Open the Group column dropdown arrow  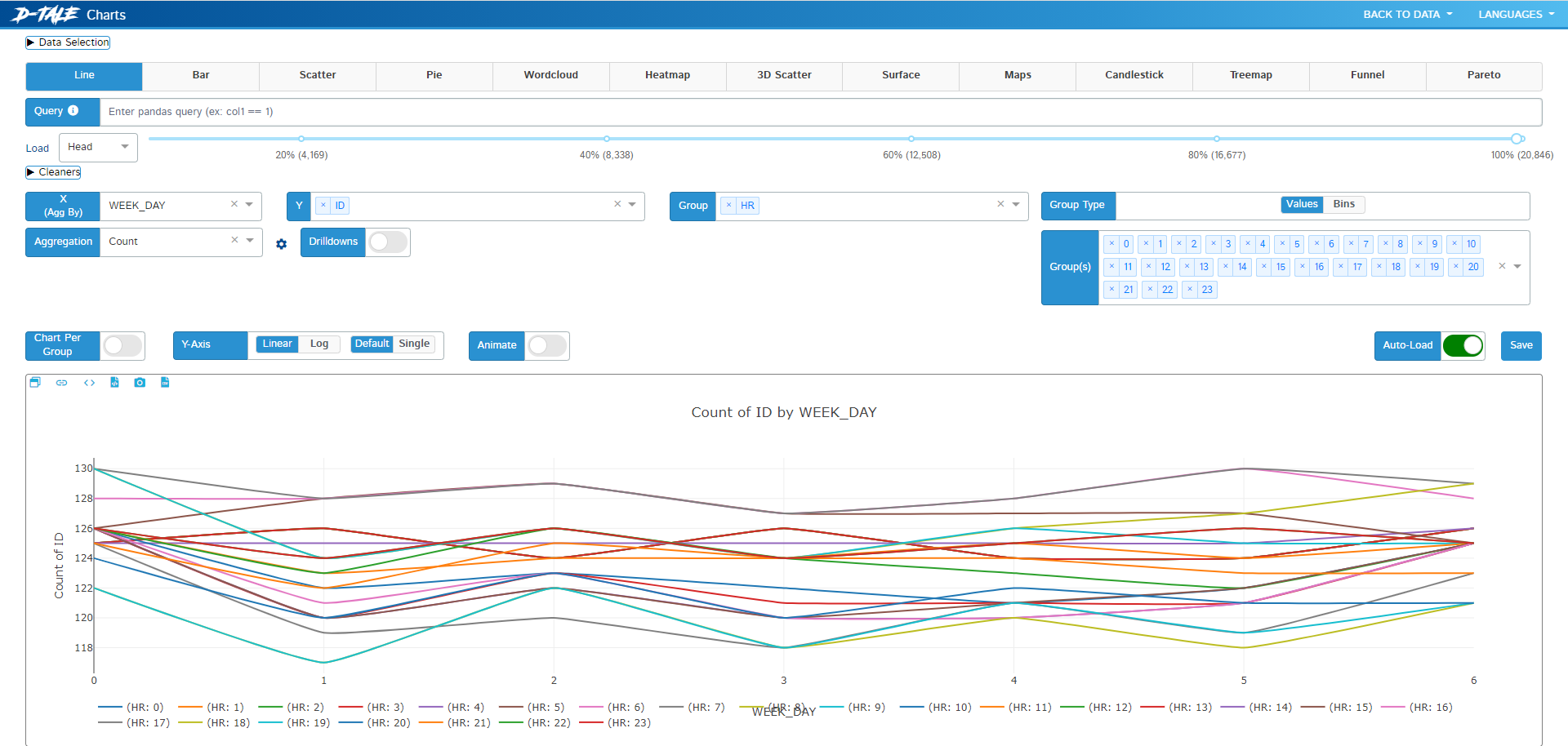point(1016,204)
